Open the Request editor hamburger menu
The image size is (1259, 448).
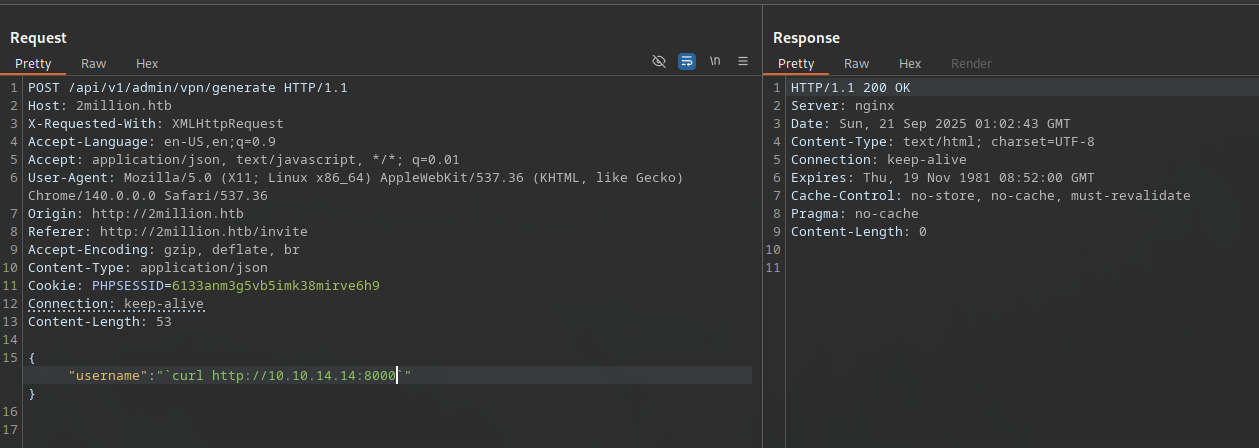click(743, 61)
